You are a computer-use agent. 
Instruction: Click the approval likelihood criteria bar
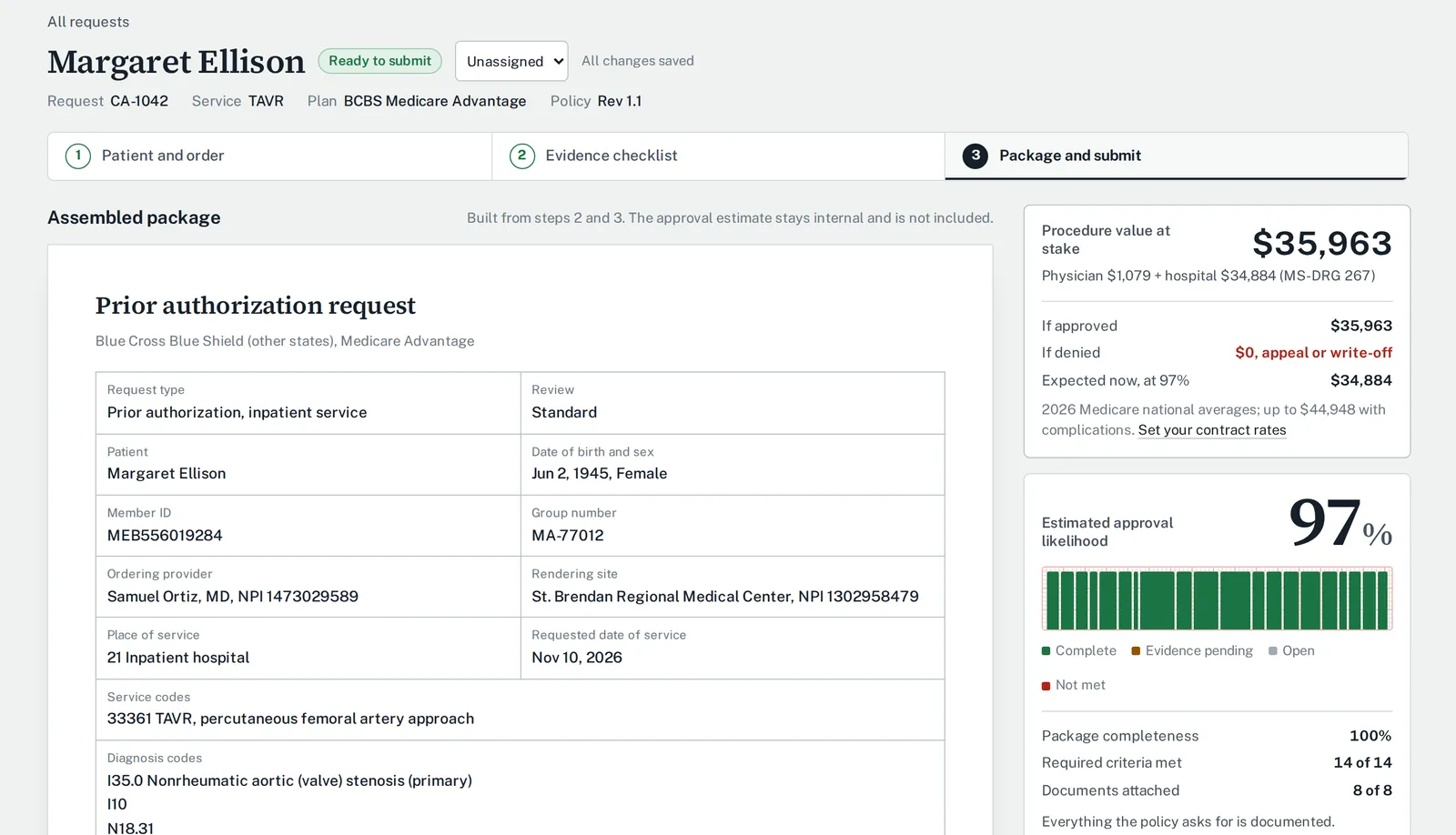1217,599
